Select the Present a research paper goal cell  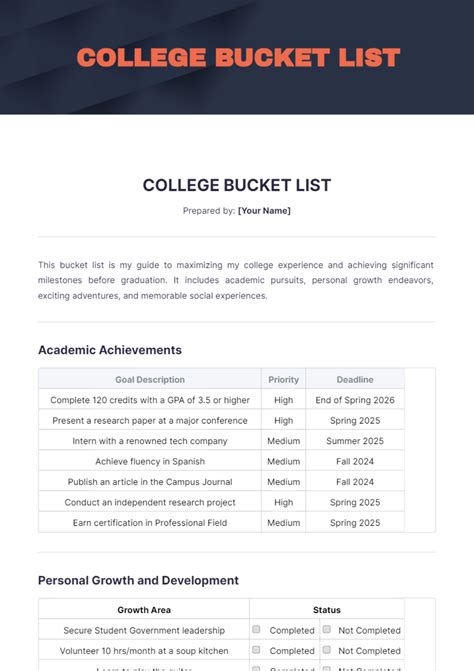150,421
